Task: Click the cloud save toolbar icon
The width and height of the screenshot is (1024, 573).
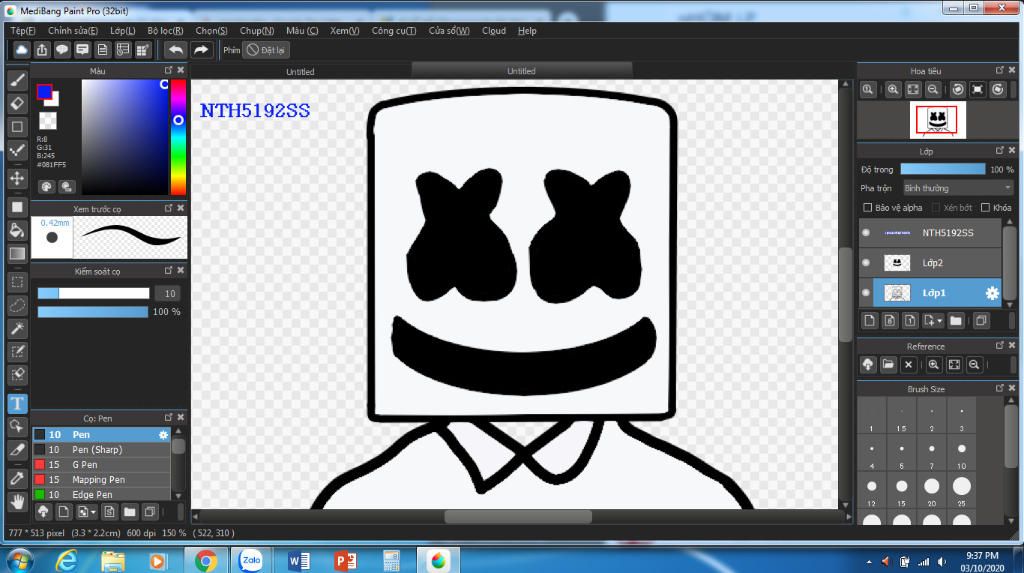Action: (x=22, y=50)
